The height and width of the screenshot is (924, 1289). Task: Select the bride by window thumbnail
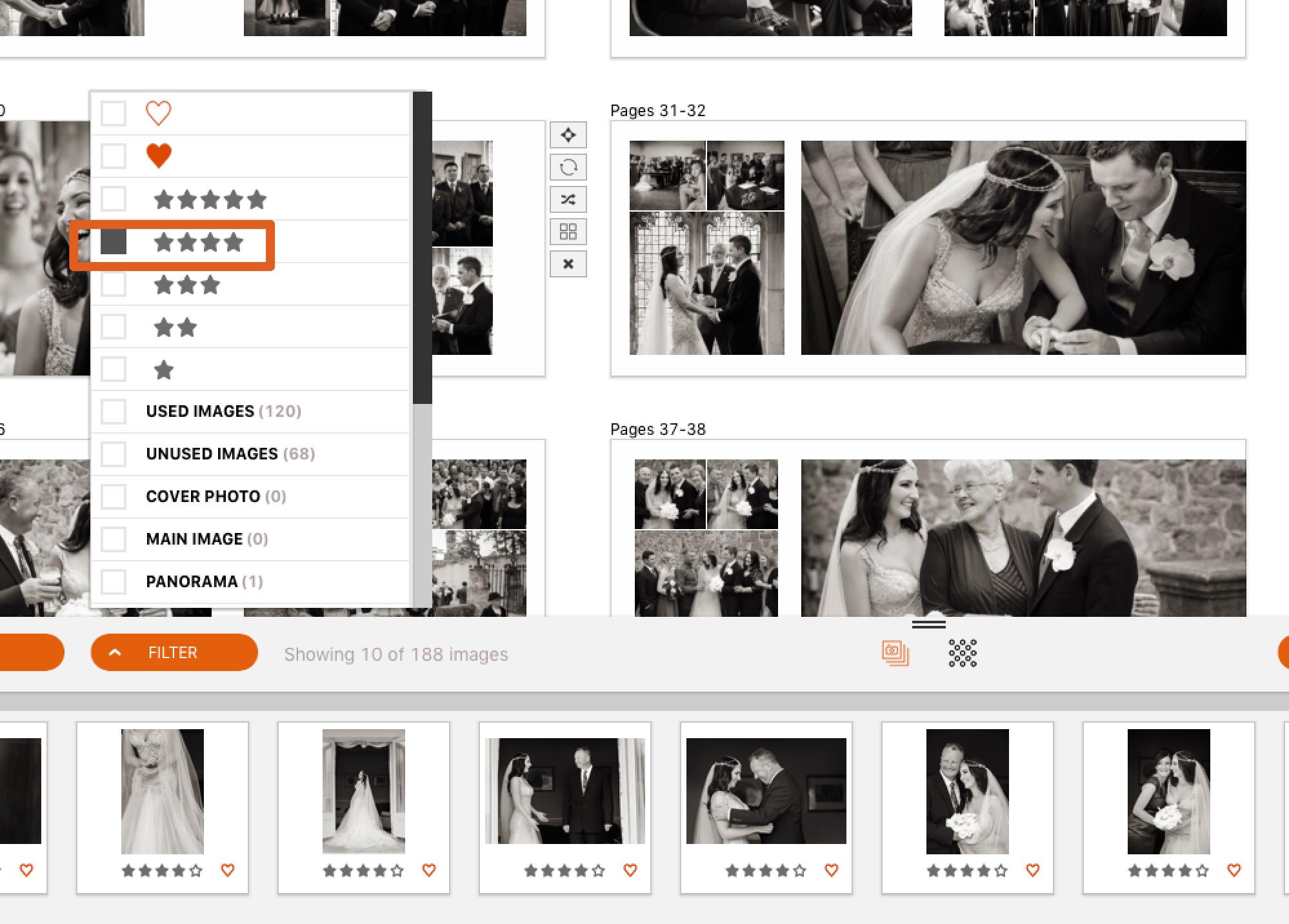click(x=363, y=791)
